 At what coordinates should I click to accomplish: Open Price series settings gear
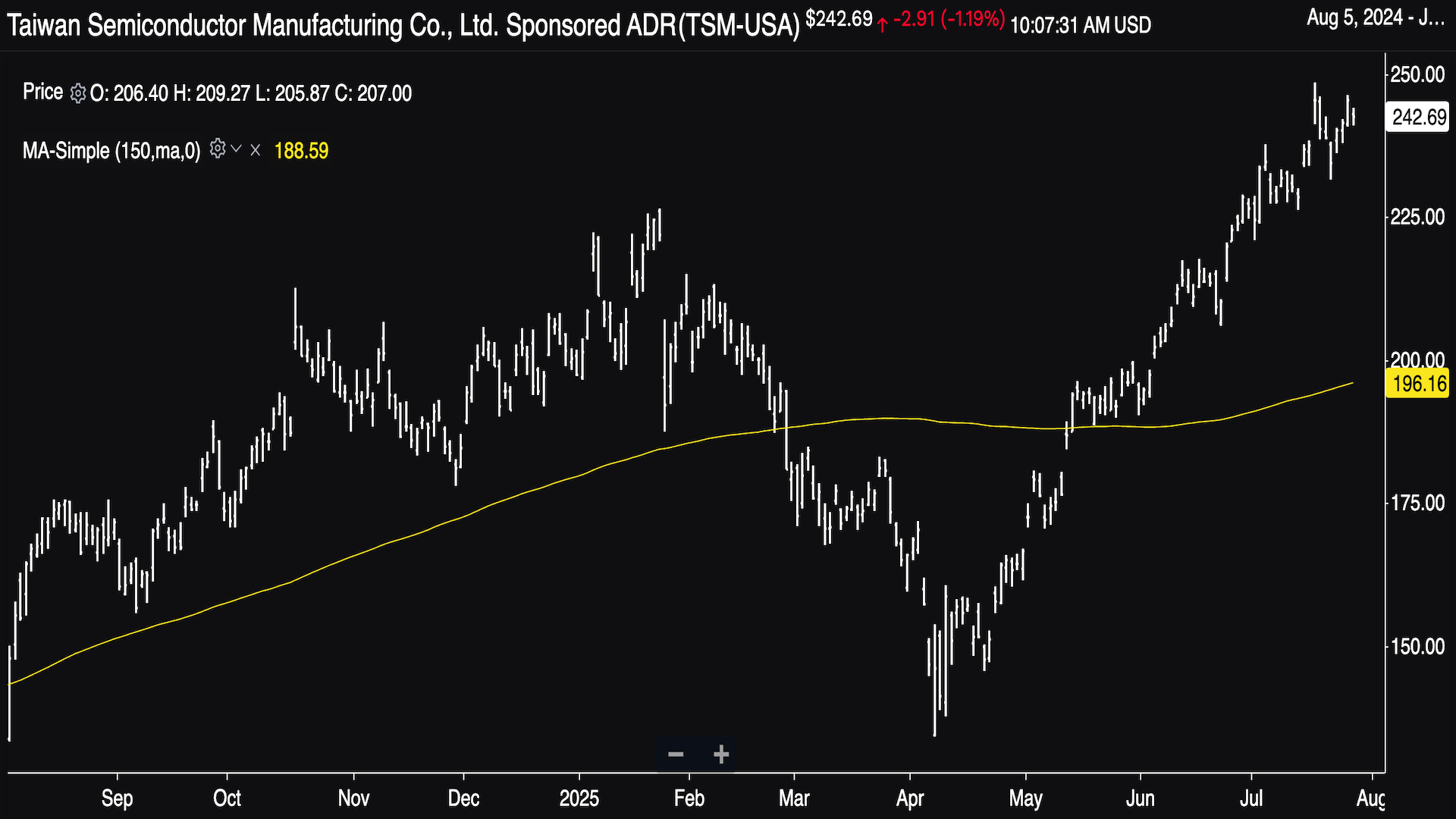point(77,93)
